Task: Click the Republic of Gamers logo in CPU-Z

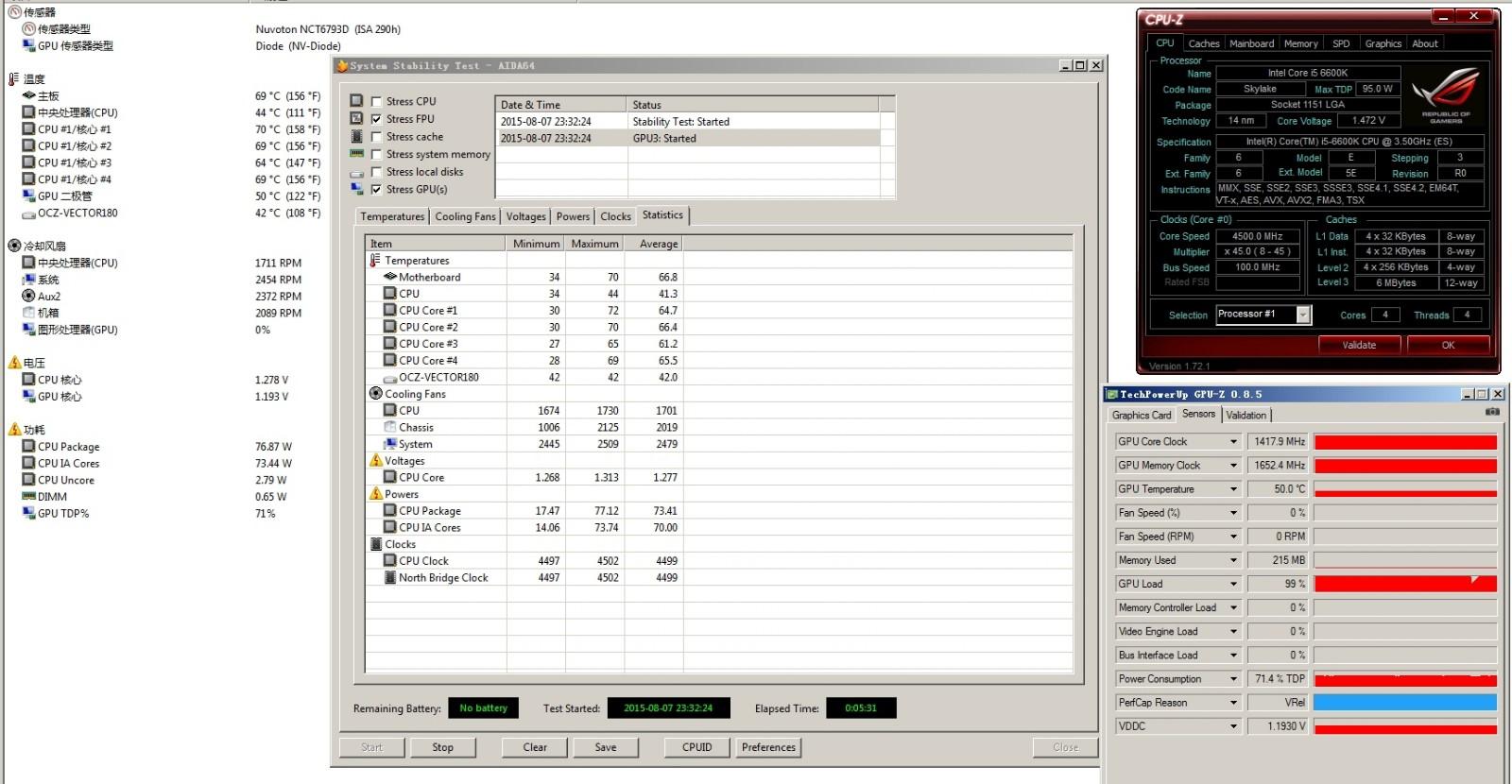Action: [x=1446, y=95]
